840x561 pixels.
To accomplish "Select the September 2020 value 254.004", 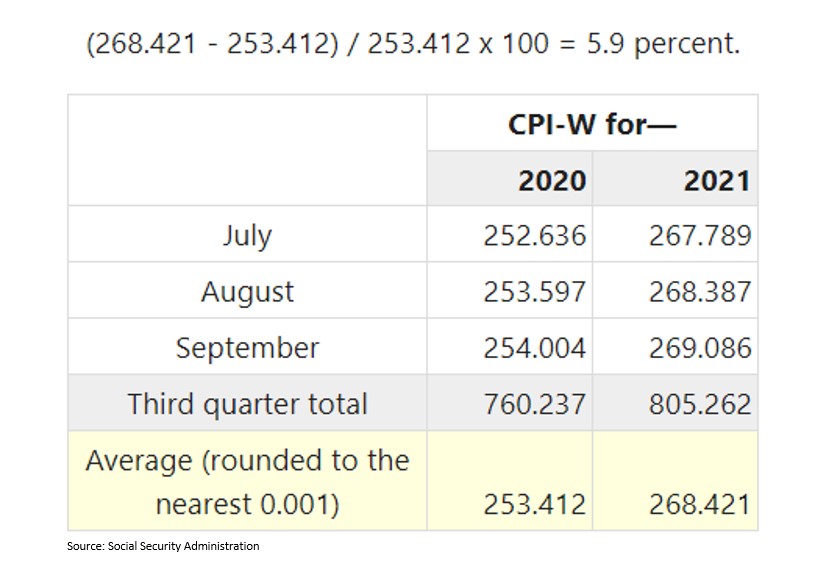I will (x=534, y=347).
